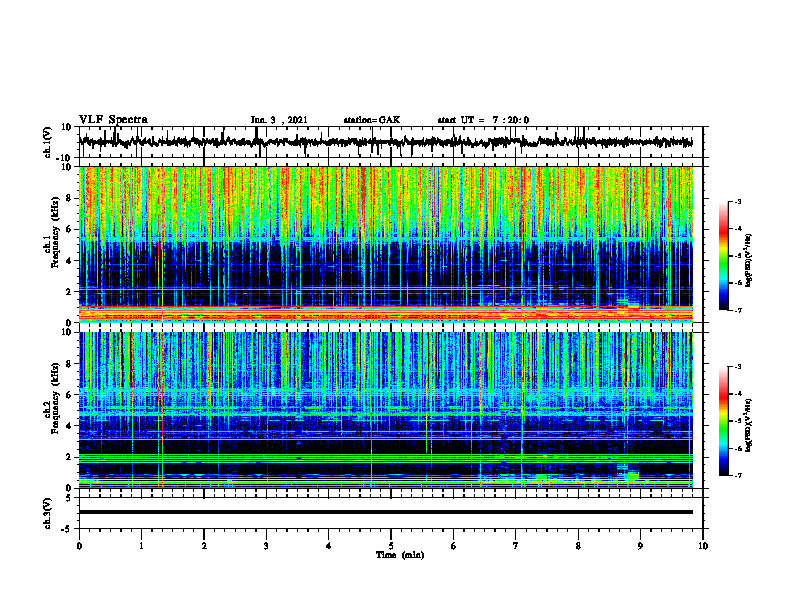Click time axis tick label "7"
This screenshot has height=612, width=792.
pyautogui.click(x=516, y=546)
